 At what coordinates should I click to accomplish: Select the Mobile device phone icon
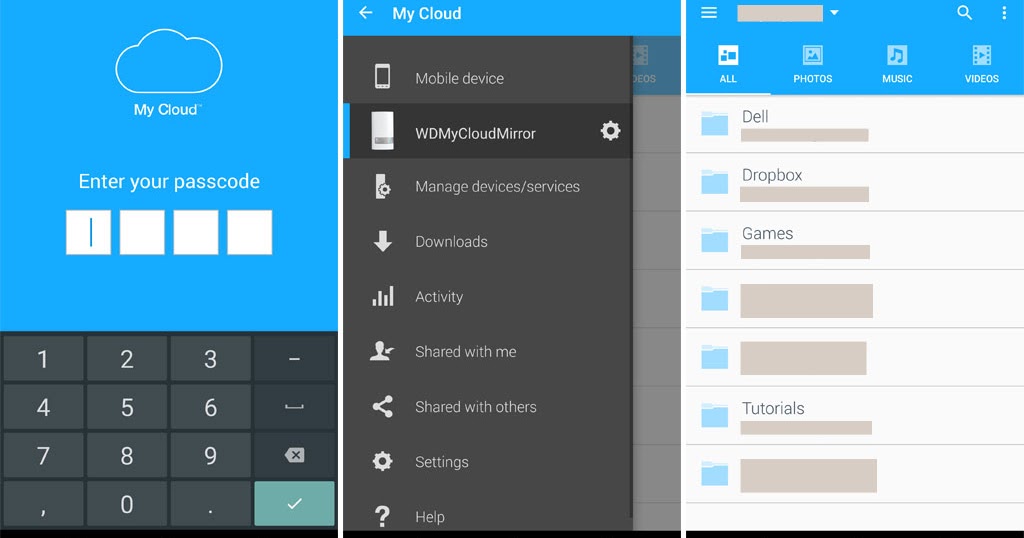point(383,76)
